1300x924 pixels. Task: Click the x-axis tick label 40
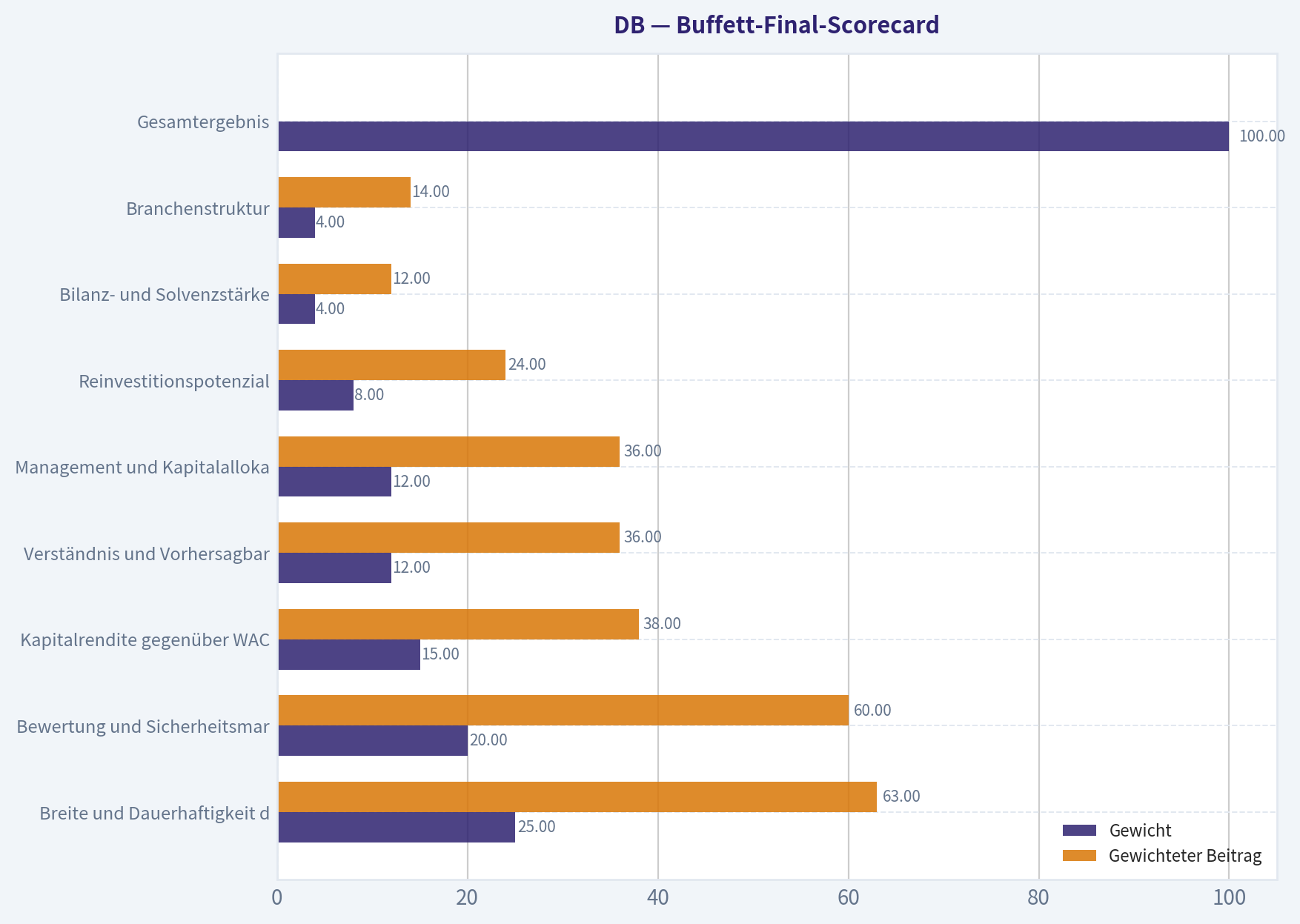[x=657, y=898]
